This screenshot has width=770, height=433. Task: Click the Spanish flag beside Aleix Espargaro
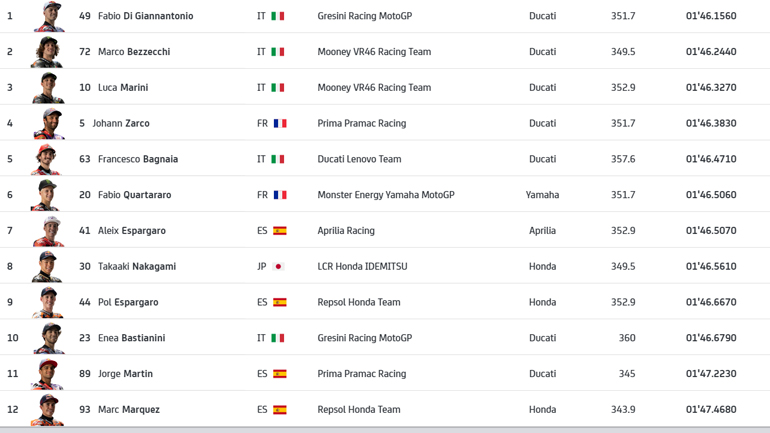pyautogui.click(x=280, y=231)
